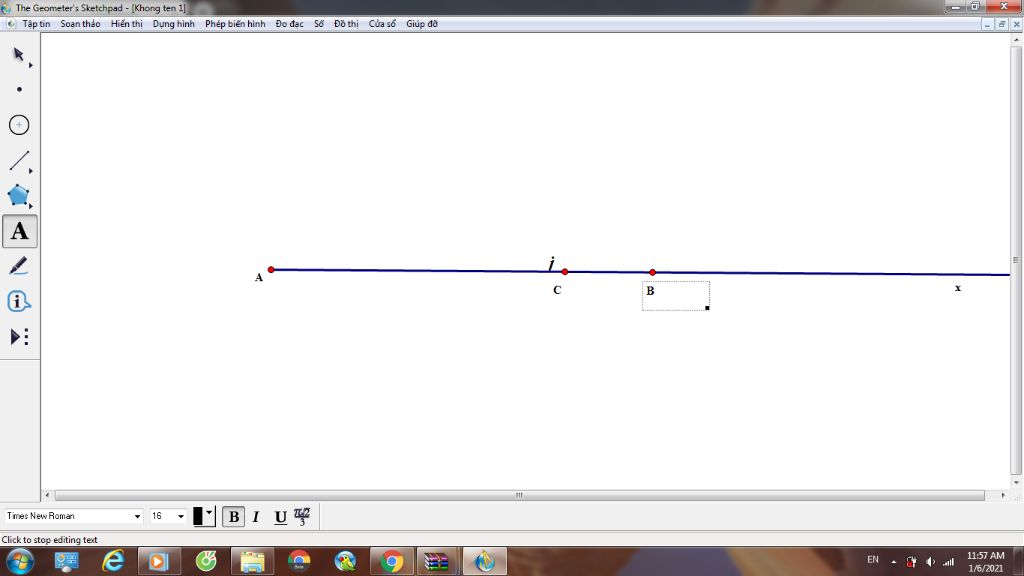
Task: Click red point A on the line
Action: pos(271,270)
